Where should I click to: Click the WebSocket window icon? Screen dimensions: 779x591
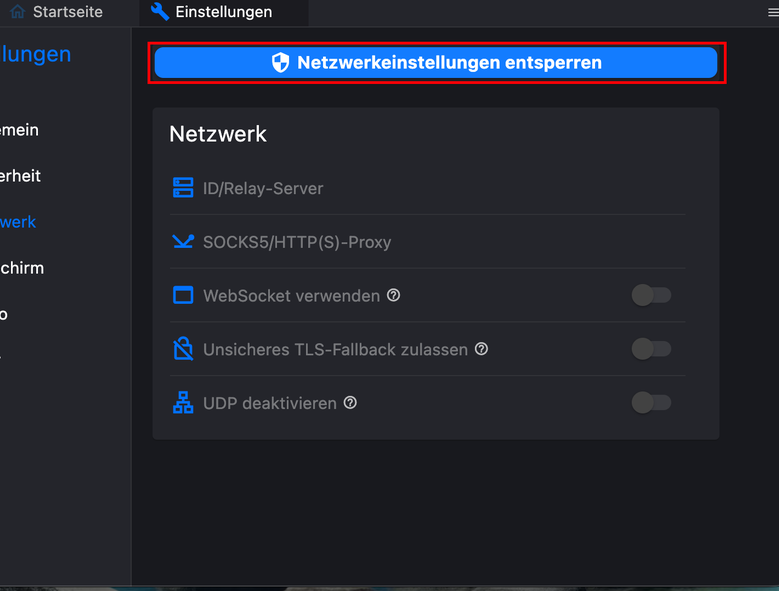183,295
